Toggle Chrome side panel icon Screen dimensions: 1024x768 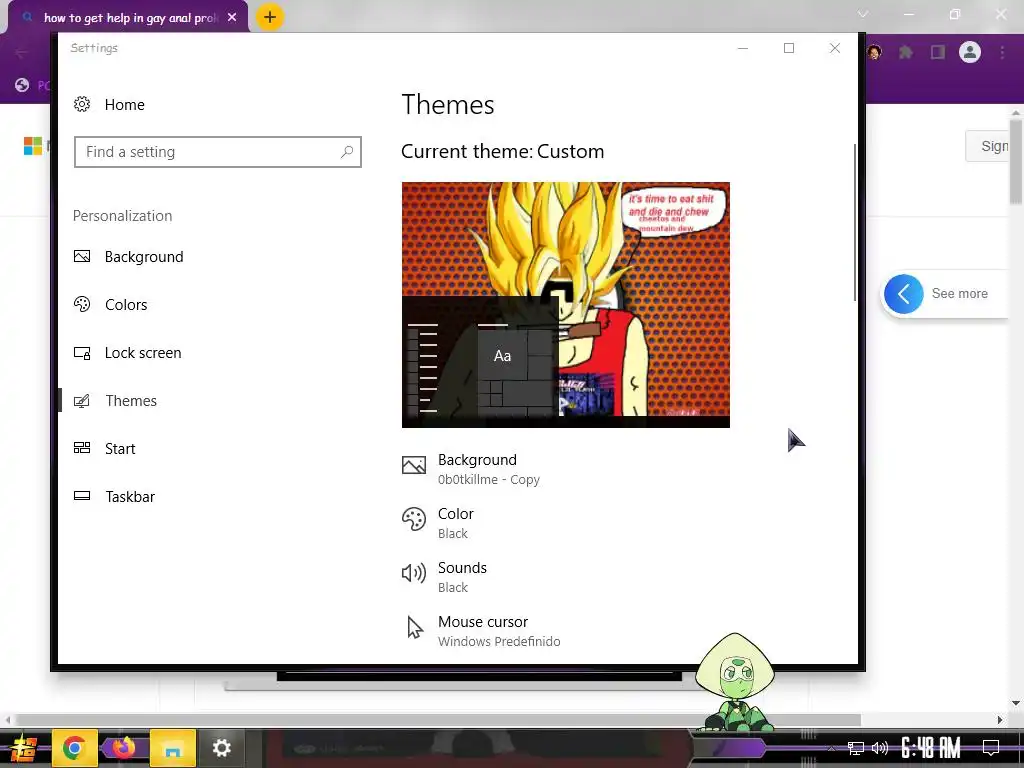(938, 52)
